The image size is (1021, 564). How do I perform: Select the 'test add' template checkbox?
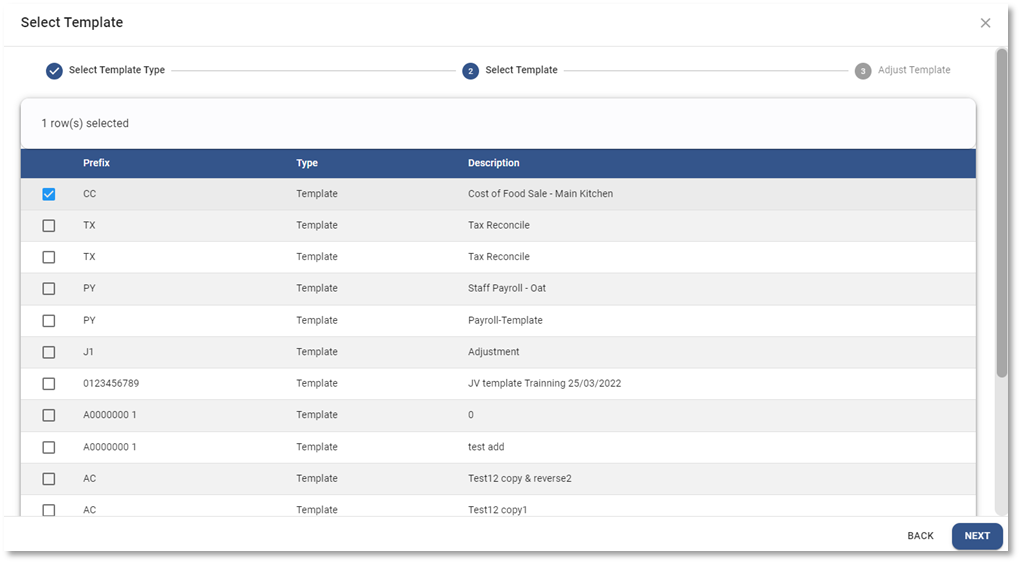(x=49, y=447)
